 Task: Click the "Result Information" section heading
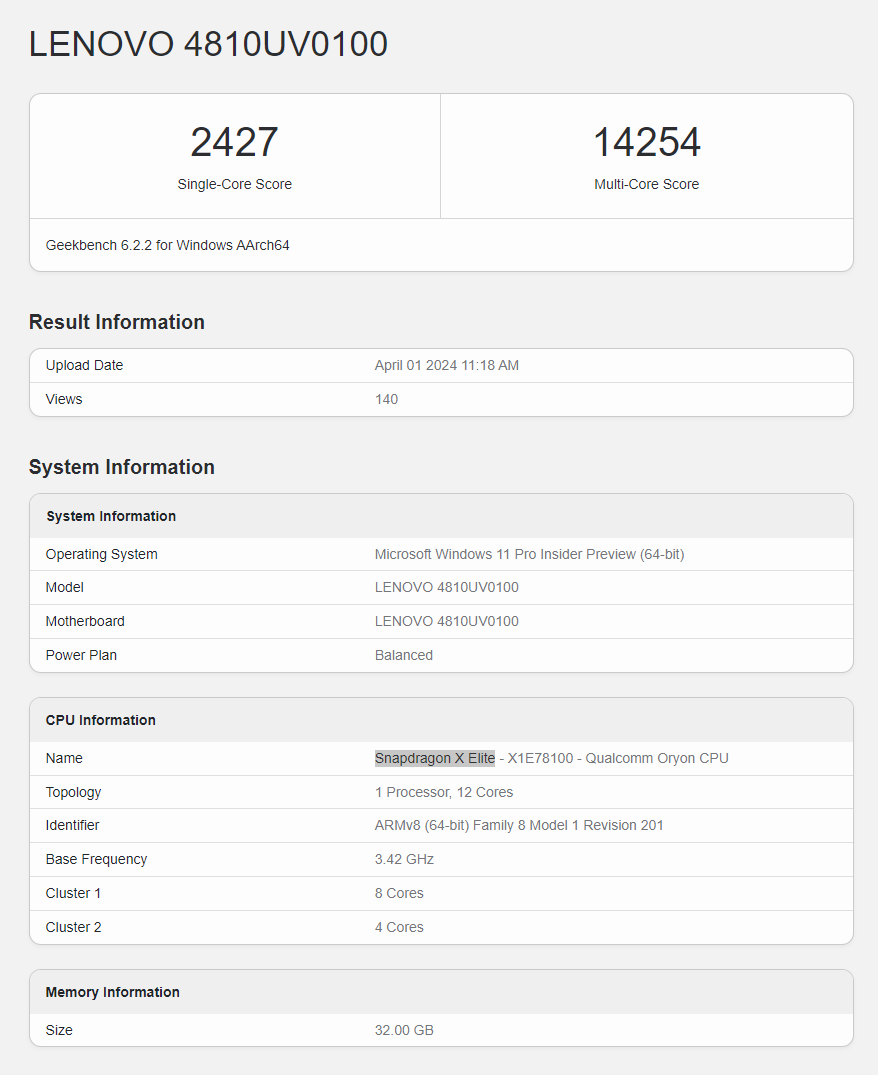pyautogui.click(x=117, y=322)
